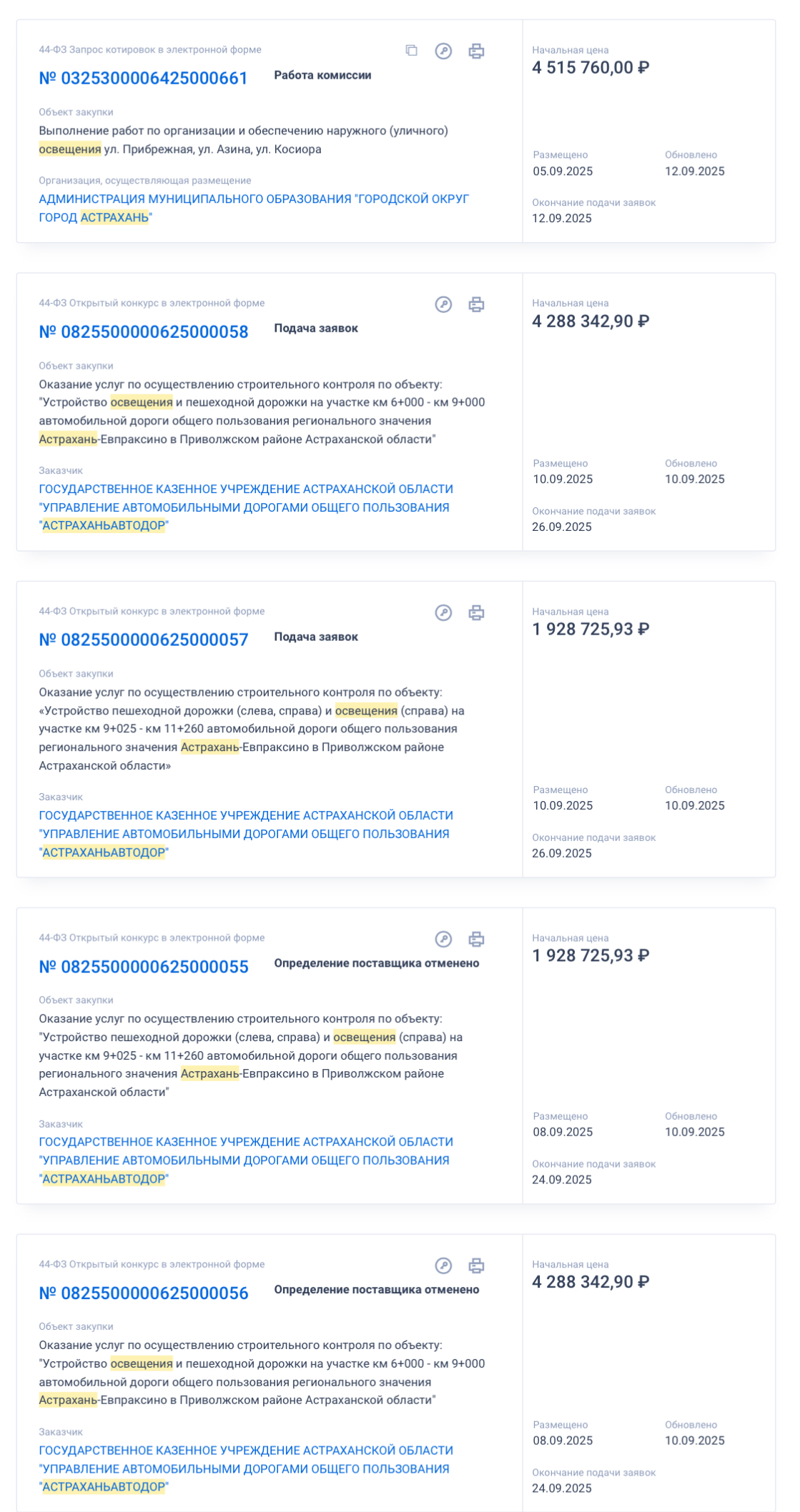Viewport: 800px width, 1512px height.
Task: Click the АСТРАХАНЬАВТОДОР customer link in tender 0825500000625000057
Action: (x=245, y=834)
